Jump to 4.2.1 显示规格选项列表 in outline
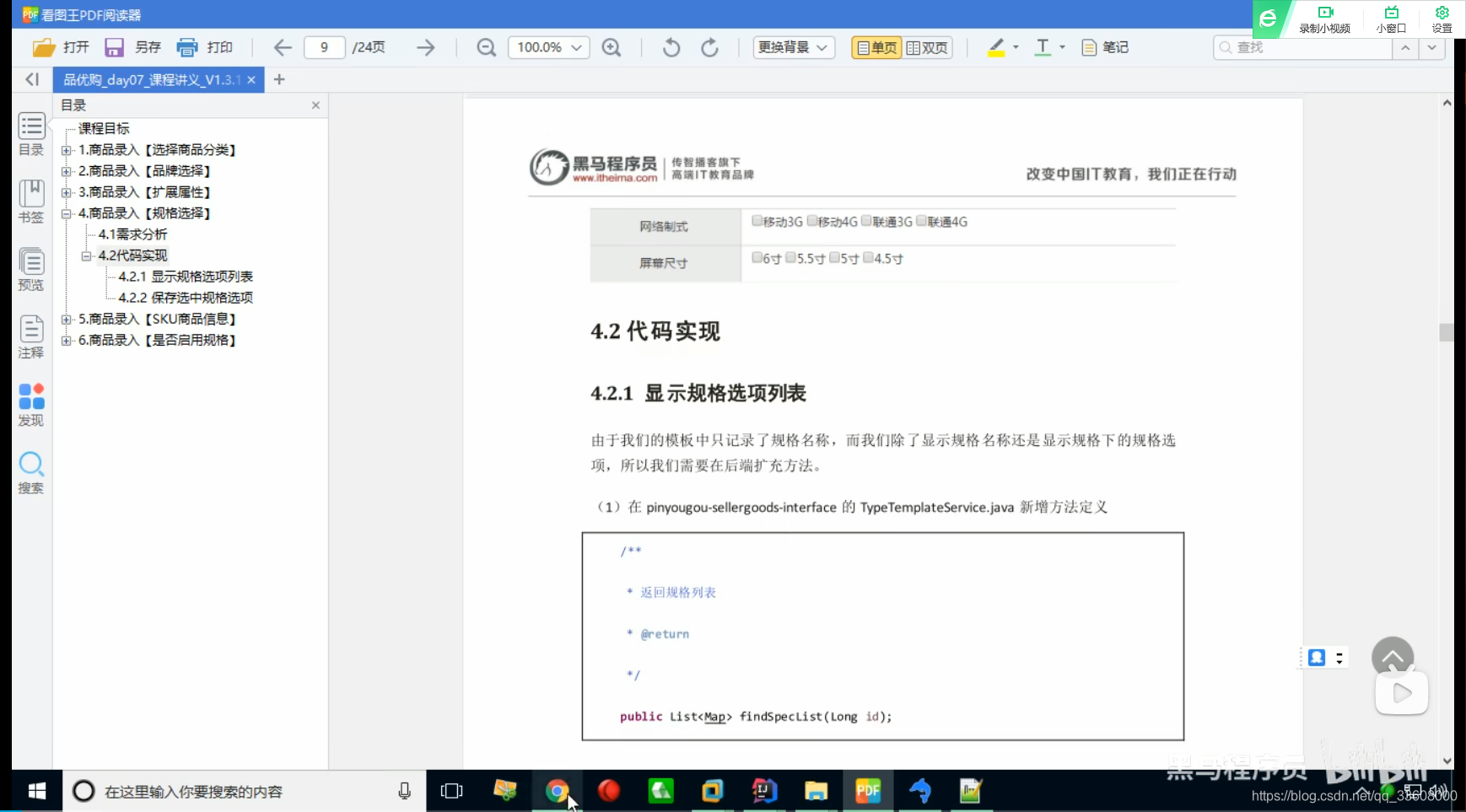The width and height of the screenshot is (1466, 812). [186, 277]
